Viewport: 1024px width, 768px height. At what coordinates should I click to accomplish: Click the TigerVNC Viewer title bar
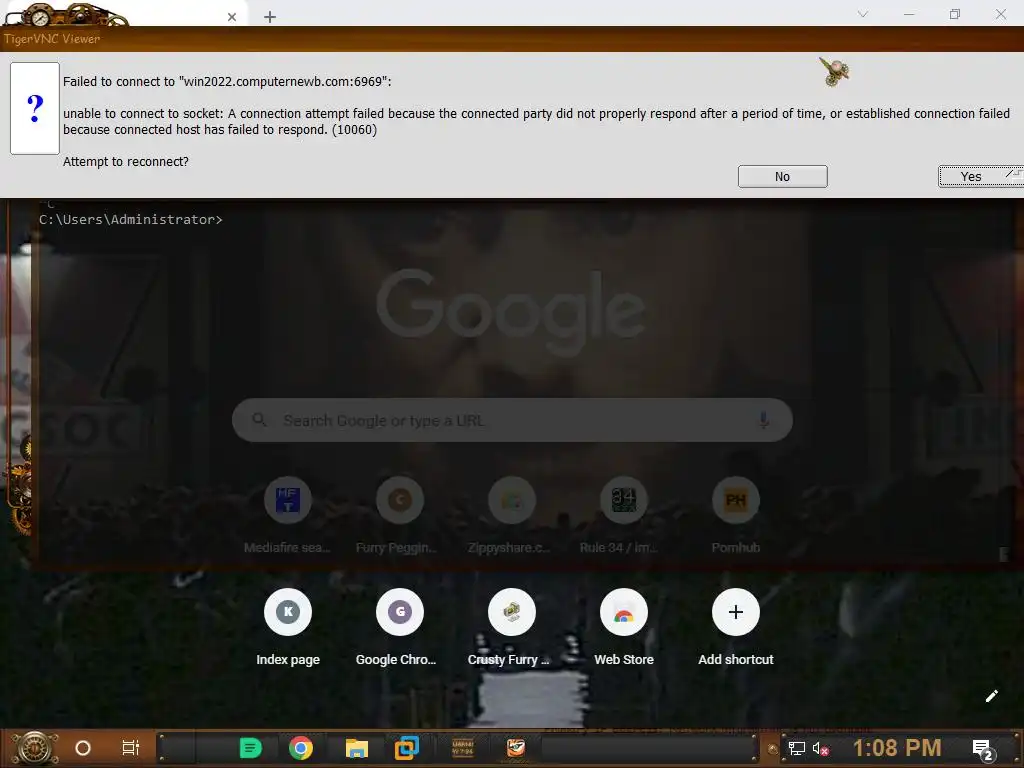512,39
